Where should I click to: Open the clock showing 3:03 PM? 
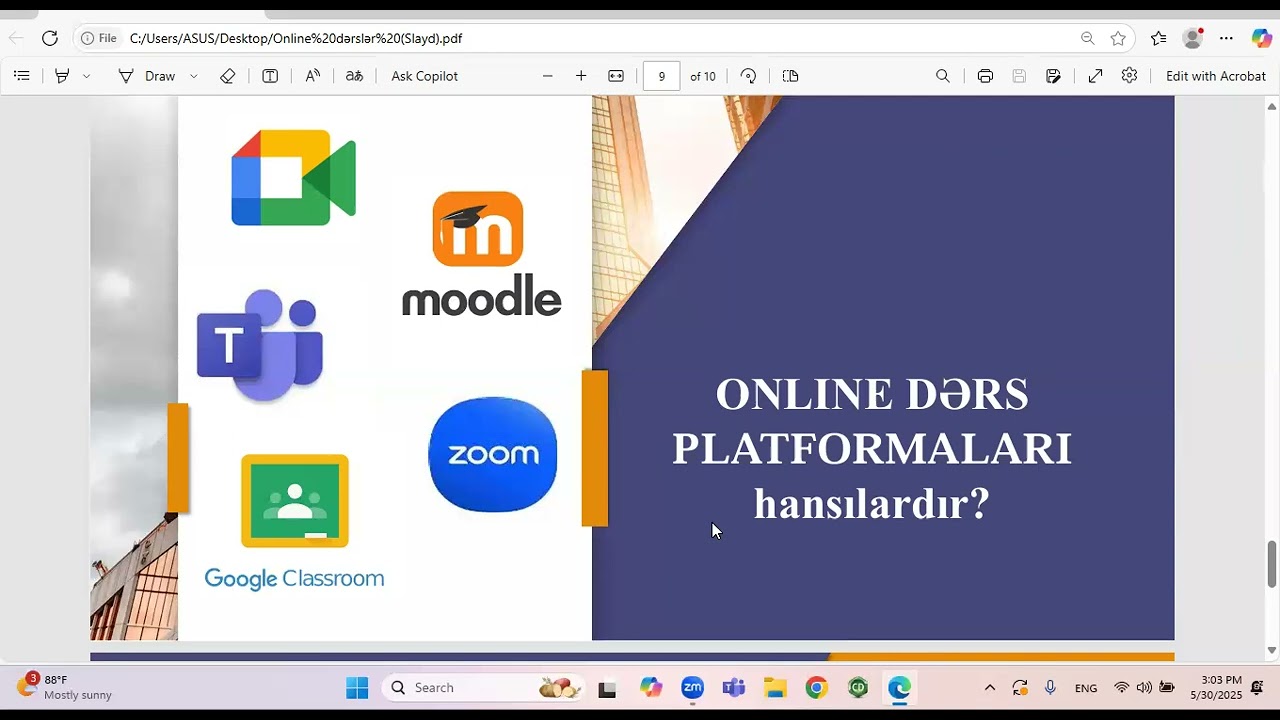coord(1215,688)
